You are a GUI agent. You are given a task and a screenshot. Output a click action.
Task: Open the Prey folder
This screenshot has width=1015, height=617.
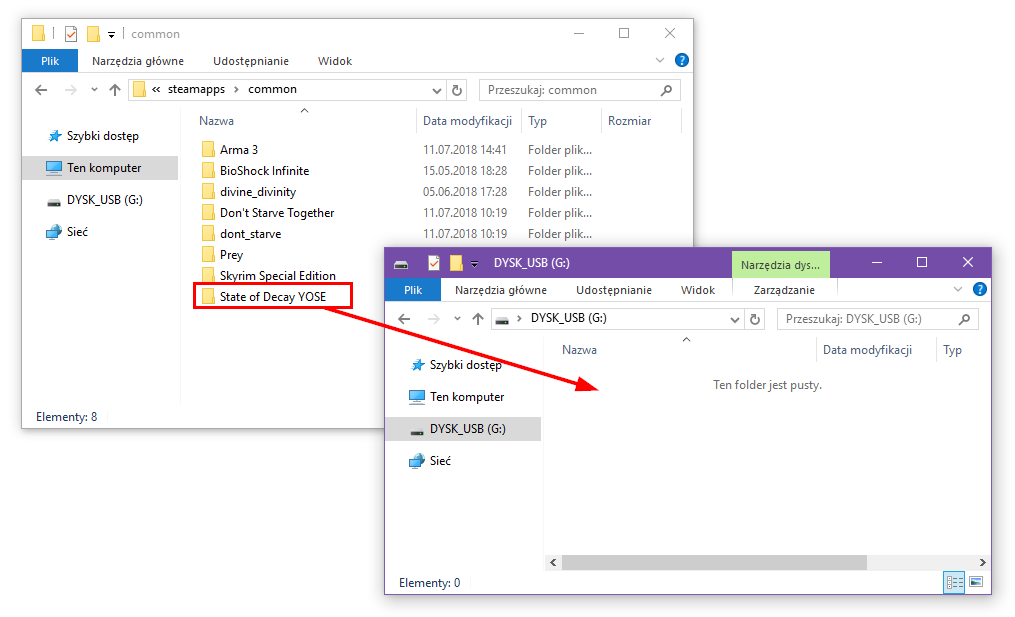pyautogui.click(x=231, y=255)
